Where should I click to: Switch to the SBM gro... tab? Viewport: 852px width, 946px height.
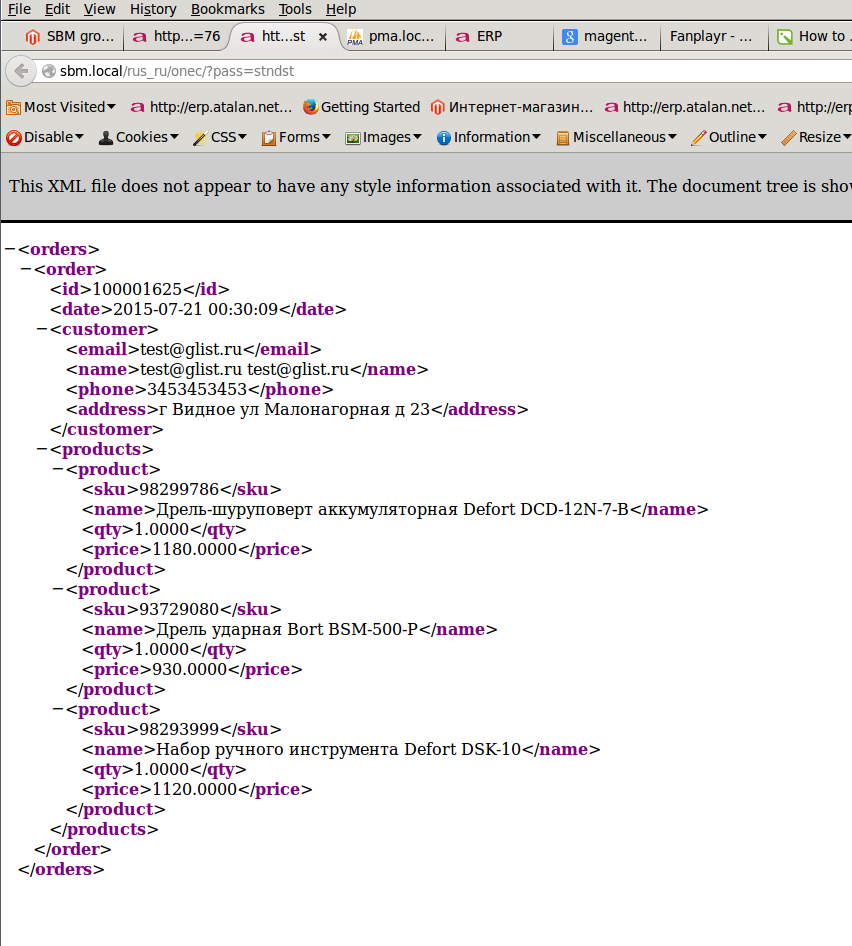(x=69, y=37)
